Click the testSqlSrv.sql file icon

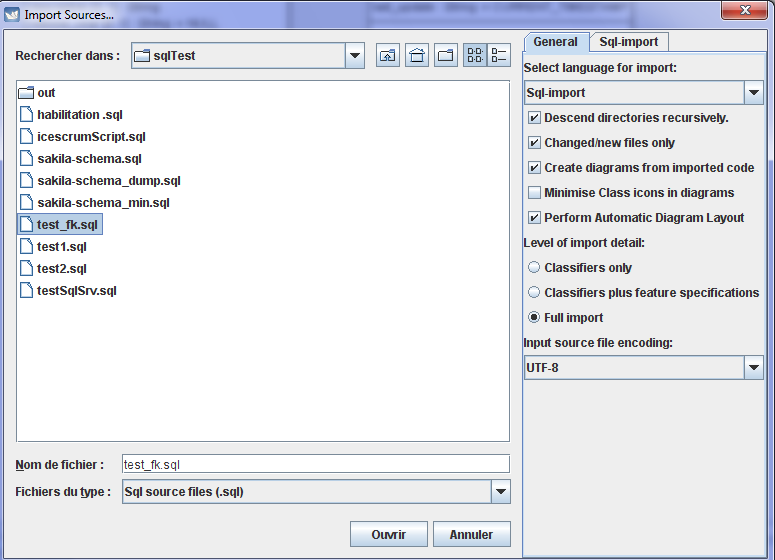click(26, 291)
